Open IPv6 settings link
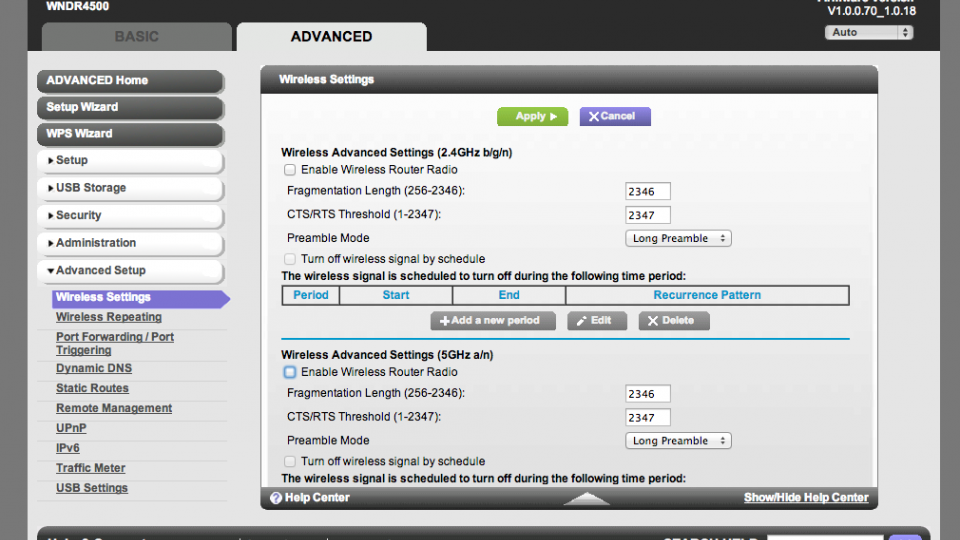The image size is (960, 540). (67, 448)
